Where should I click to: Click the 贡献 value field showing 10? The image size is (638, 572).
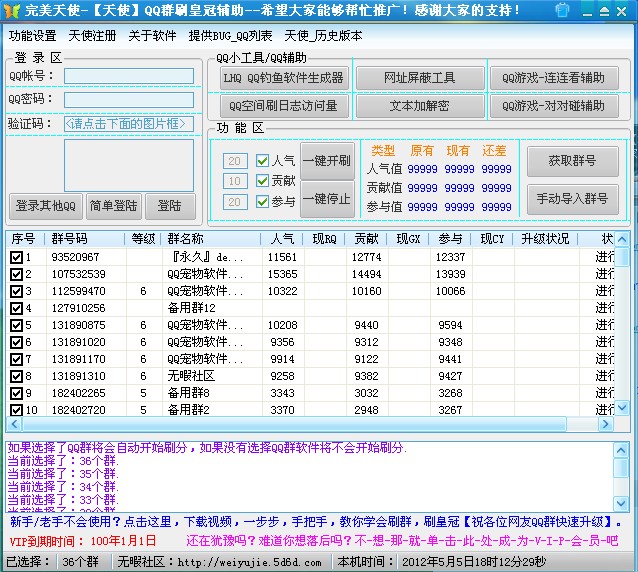[235, 181]
